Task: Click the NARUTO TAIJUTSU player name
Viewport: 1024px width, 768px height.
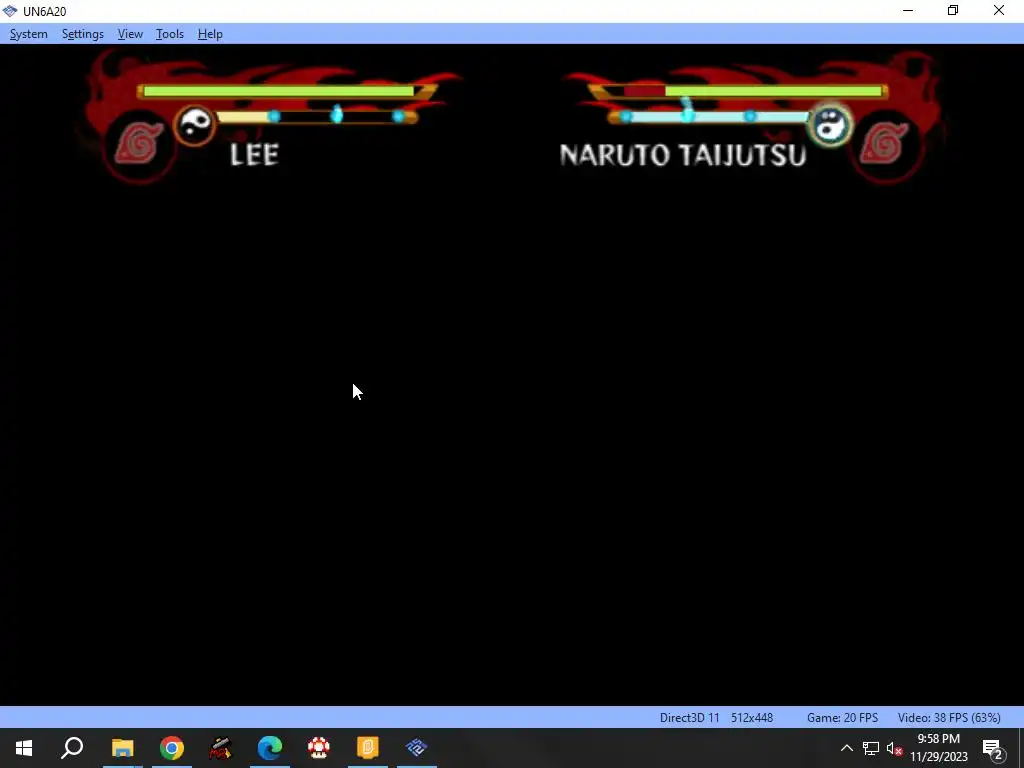Action: pyautogui.click(x=683, y=155)
